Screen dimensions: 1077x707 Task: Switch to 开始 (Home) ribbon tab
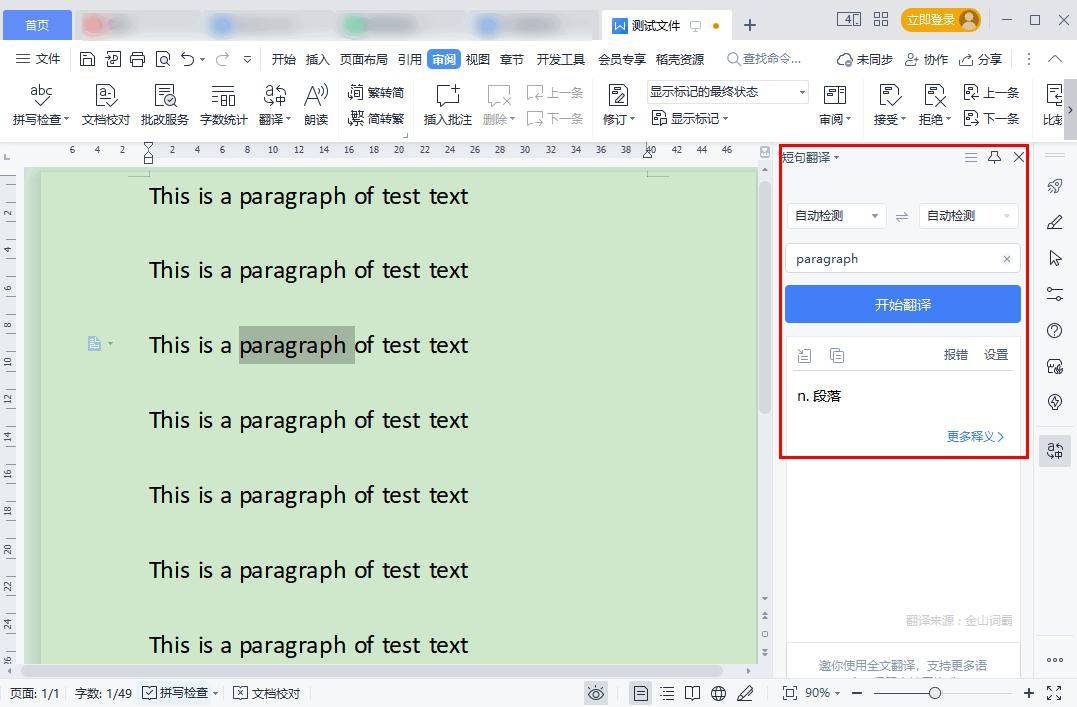point(284,60)
